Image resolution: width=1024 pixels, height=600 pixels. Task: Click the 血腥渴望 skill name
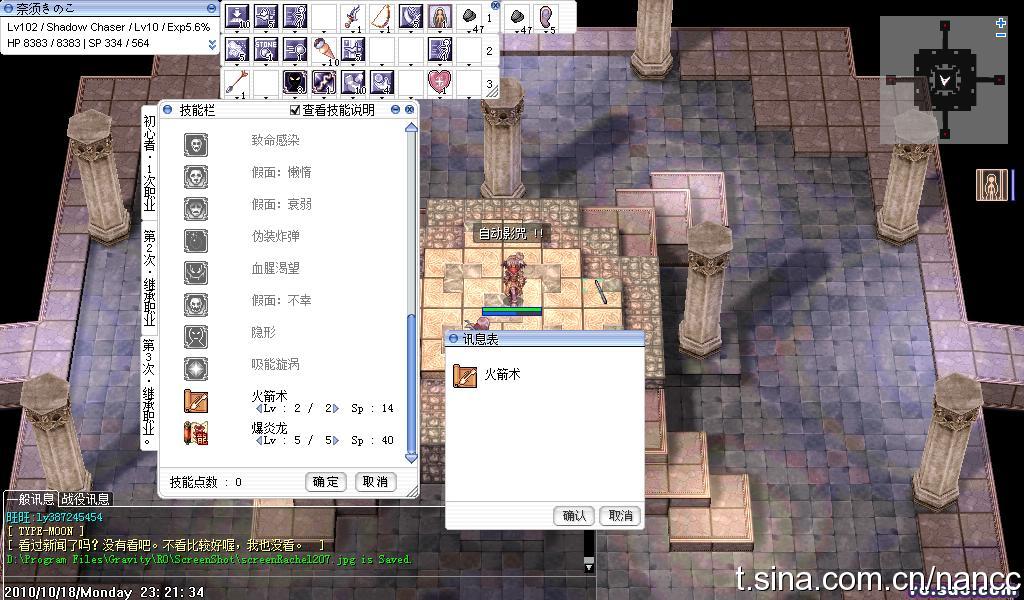pyautogui.click(x=275, y=268)
